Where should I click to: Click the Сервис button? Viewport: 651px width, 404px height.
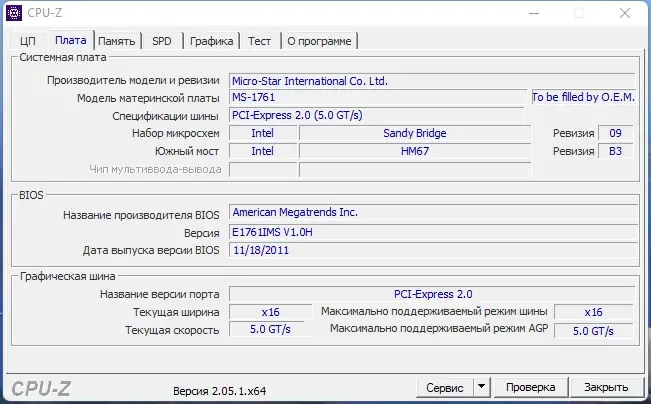click(445, 387)
